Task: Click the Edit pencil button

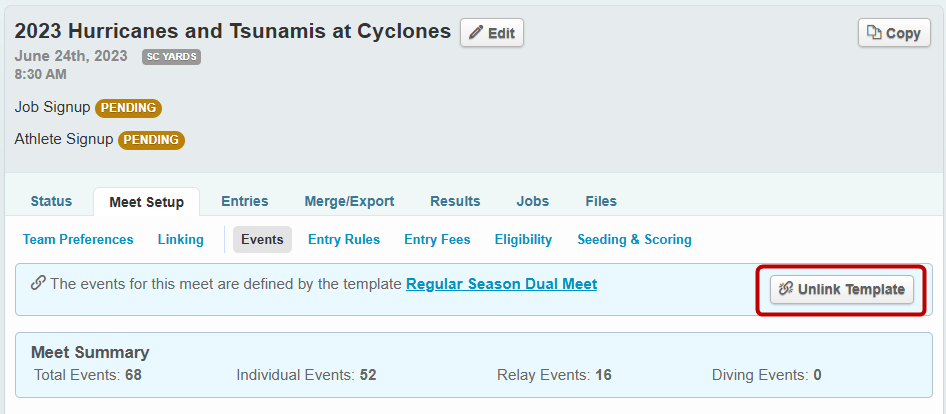Action: coord(491,33)
